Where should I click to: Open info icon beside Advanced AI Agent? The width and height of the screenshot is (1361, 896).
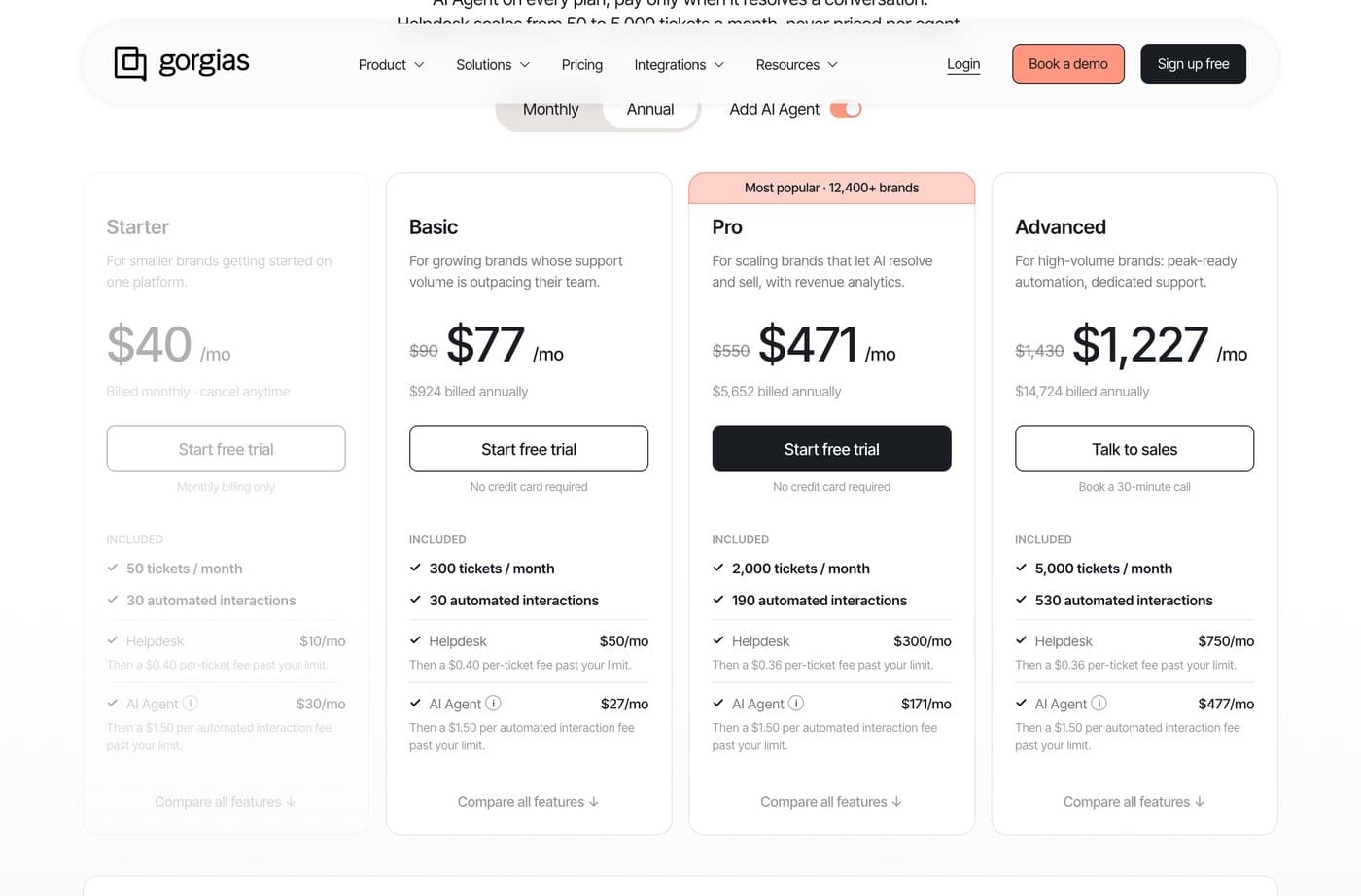pyautogui.click(x=1099, y=703)
